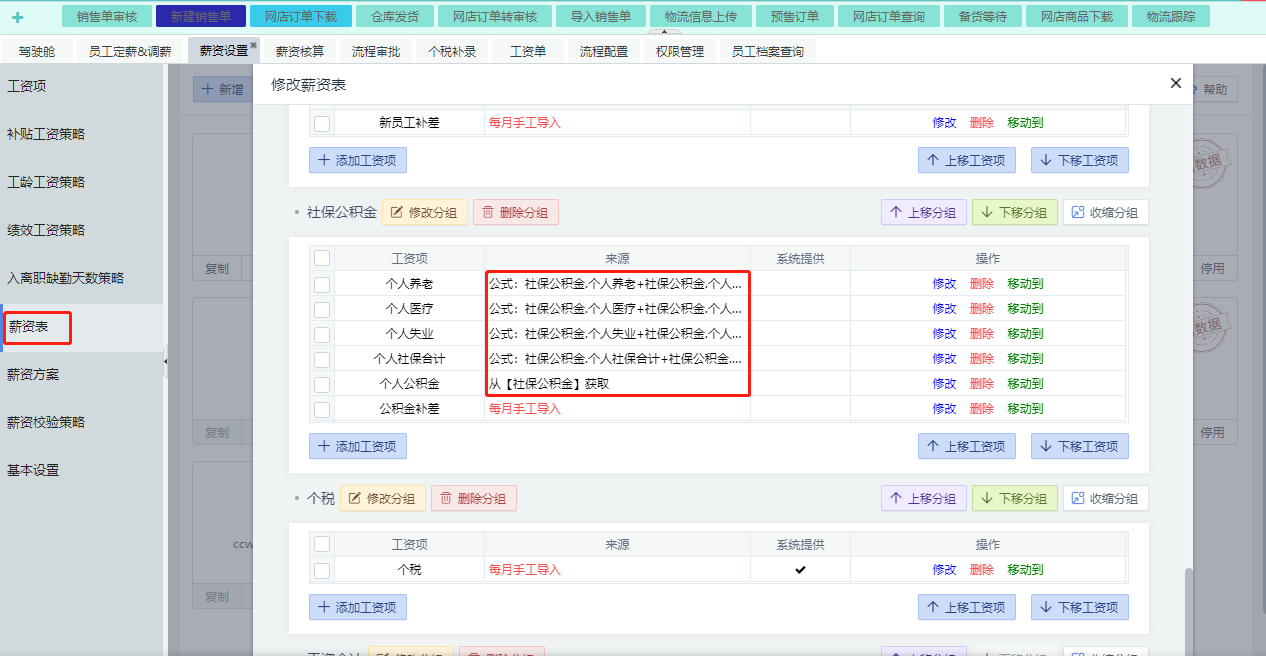Tick the checkbox for 个人公积金
This screenshot has width=1266, height=656.
click(x=322, y=384)
